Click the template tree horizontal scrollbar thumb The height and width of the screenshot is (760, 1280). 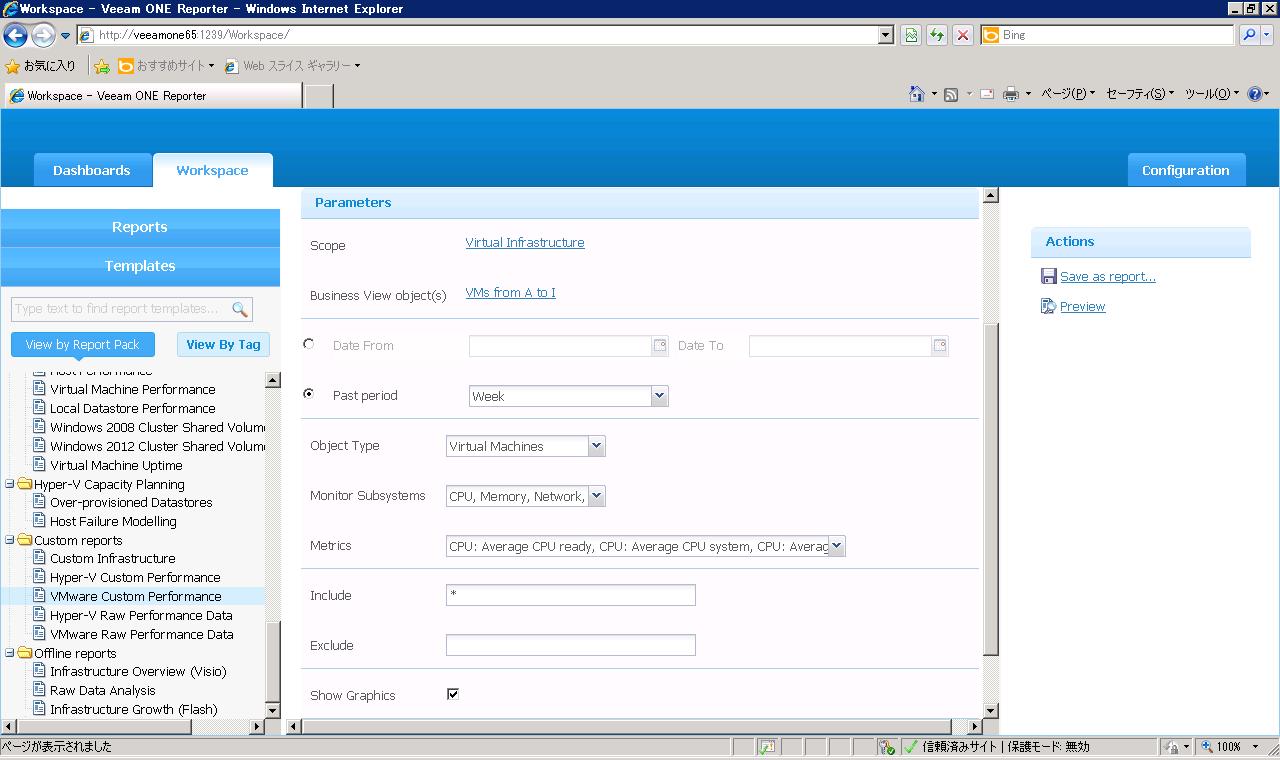103,727
